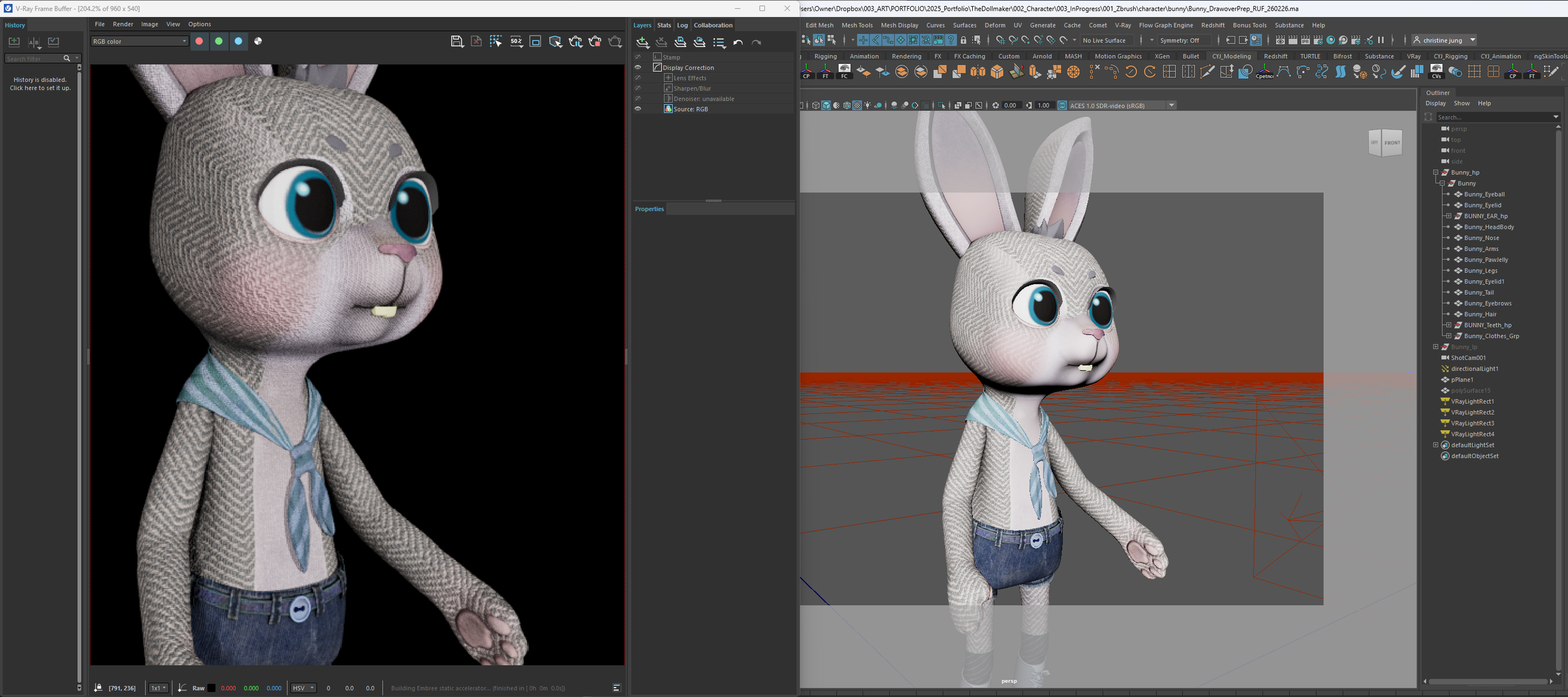Activate the region render selection tool
Screen dimensions: 1568x697
(x=495, y=41)
